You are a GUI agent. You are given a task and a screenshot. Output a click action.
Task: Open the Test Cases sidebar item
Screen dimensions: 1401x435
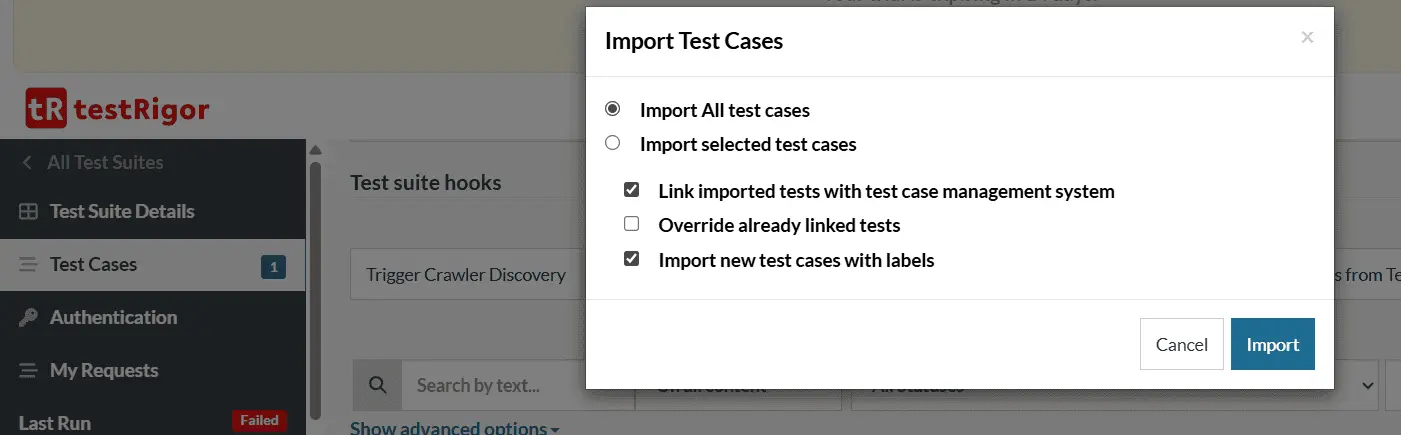pos(152,265)
